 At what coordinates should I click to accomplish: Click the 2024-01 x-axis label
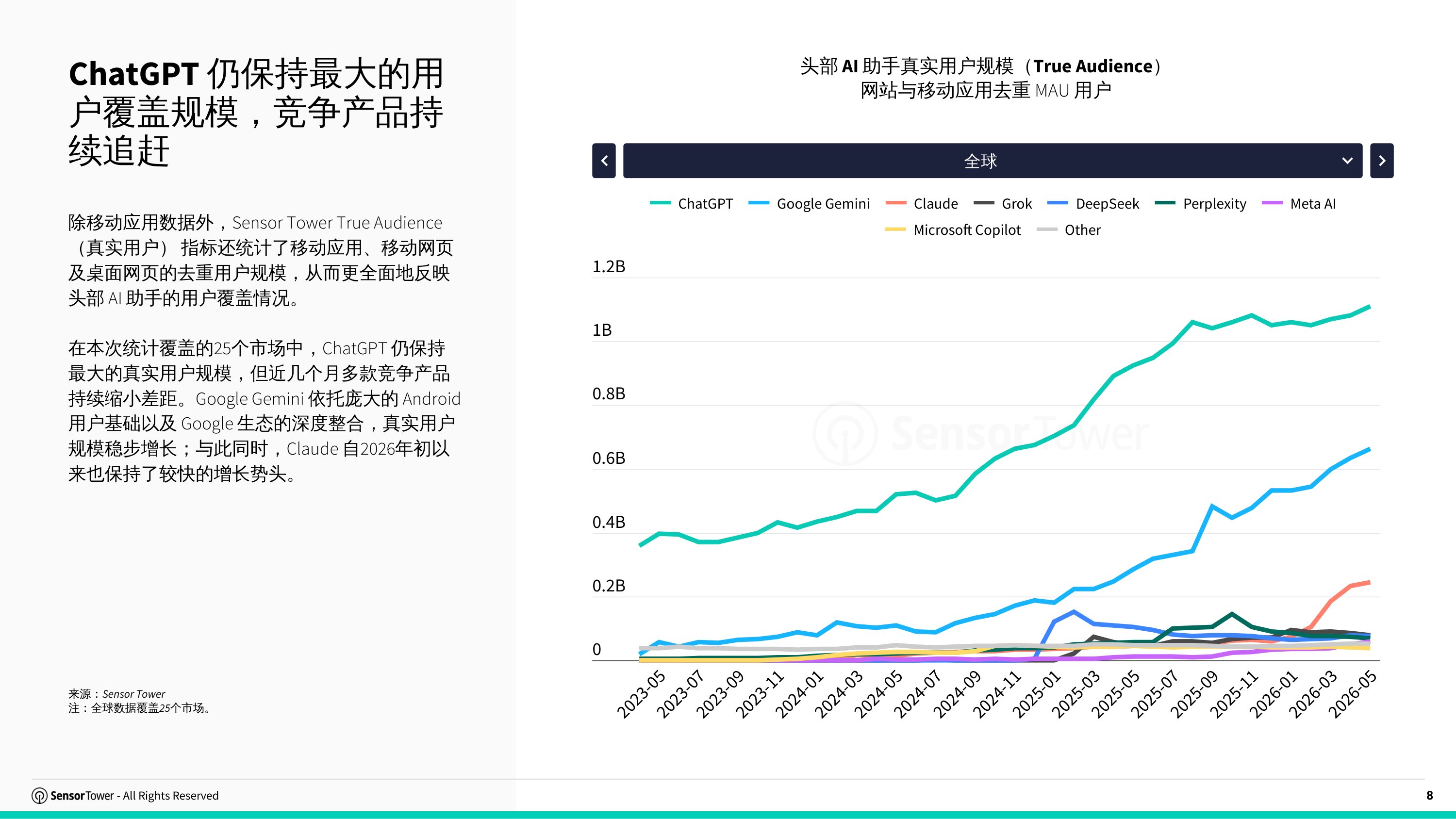tap(799, 694)
